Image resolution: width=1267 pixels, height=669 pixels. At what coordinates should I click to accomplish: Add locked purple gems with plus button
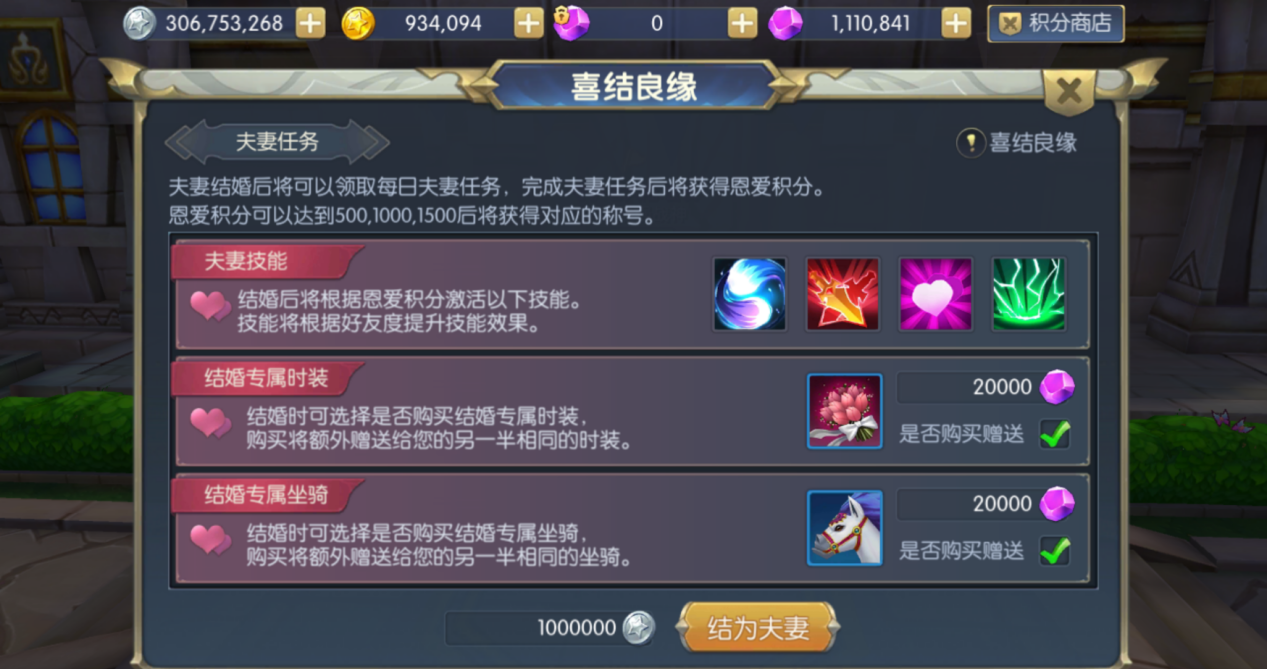click(742, 23)
